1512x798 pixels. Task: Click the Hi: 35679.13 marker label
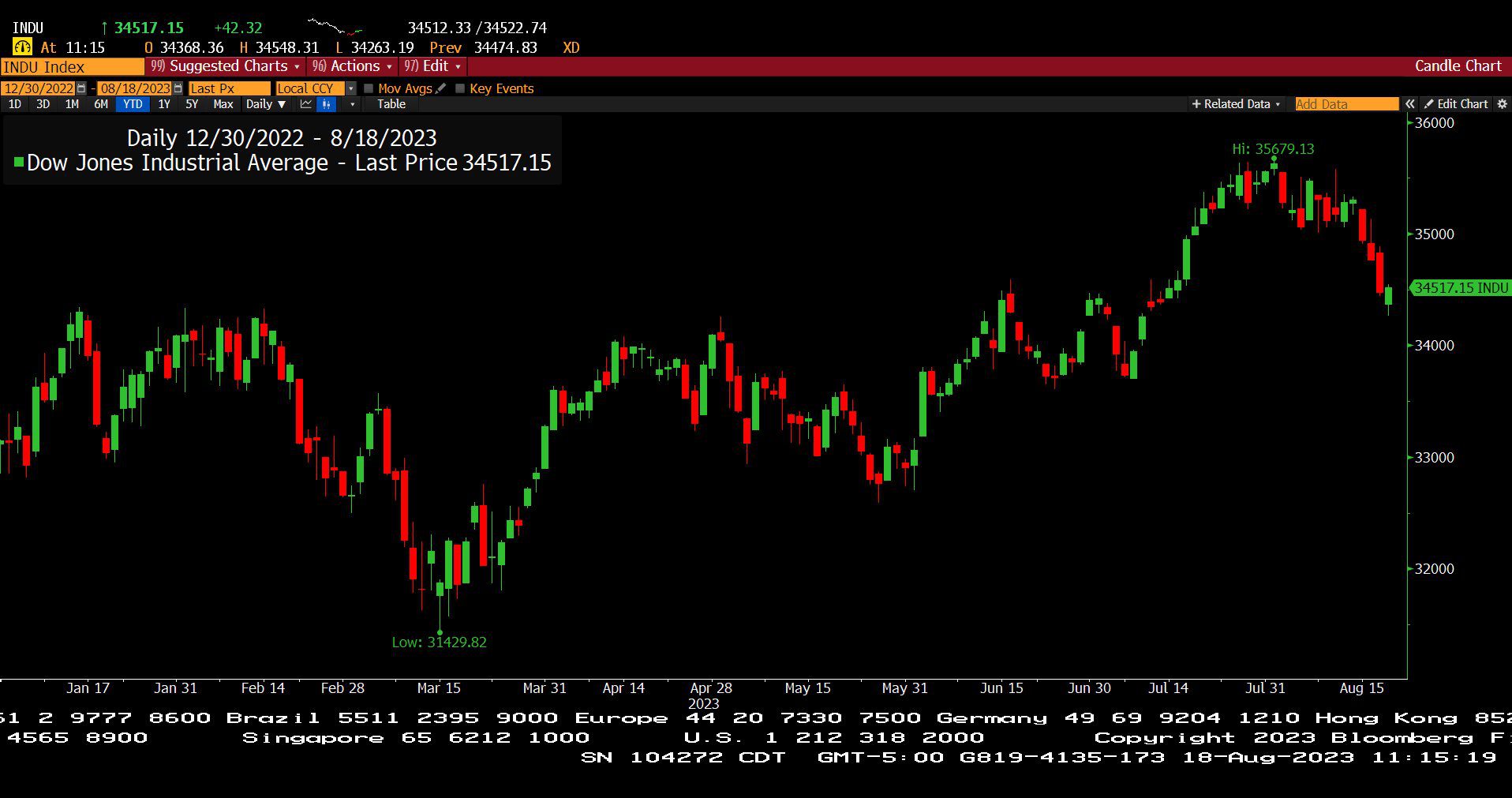point(1273,149)
